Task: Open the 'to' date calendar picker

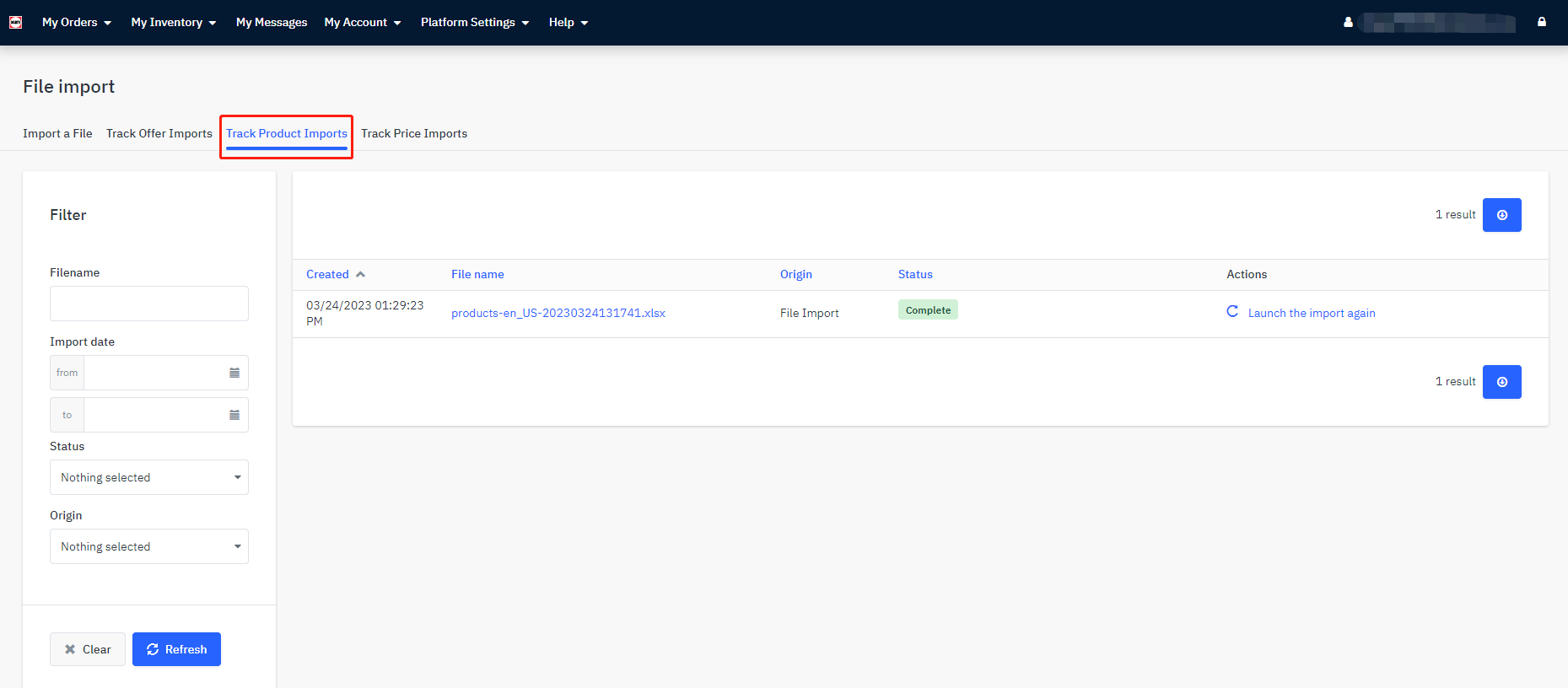Action: pos(234,415)
